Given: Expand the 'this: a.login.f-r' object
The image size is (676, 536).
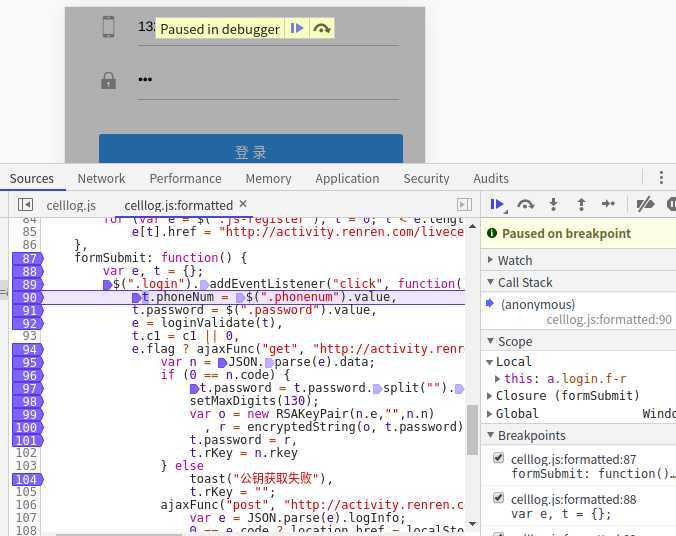Looking at the screenshot, I should click(x=499, y=379).
